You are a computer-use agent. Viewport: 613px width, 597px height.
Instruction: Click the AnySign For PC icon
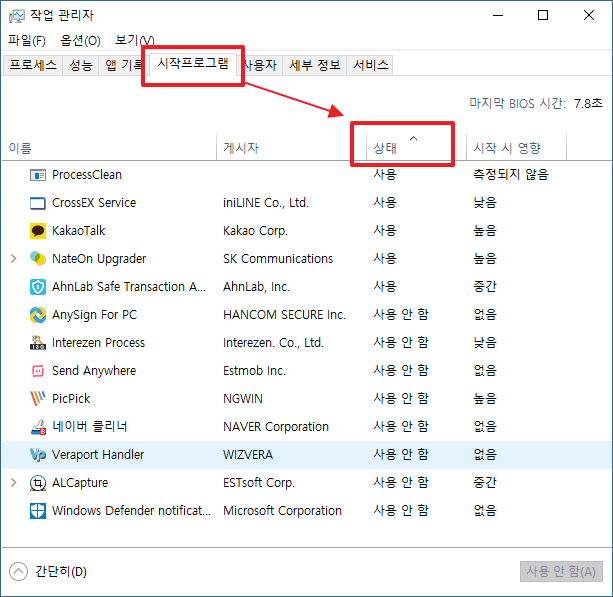(38, 315)
